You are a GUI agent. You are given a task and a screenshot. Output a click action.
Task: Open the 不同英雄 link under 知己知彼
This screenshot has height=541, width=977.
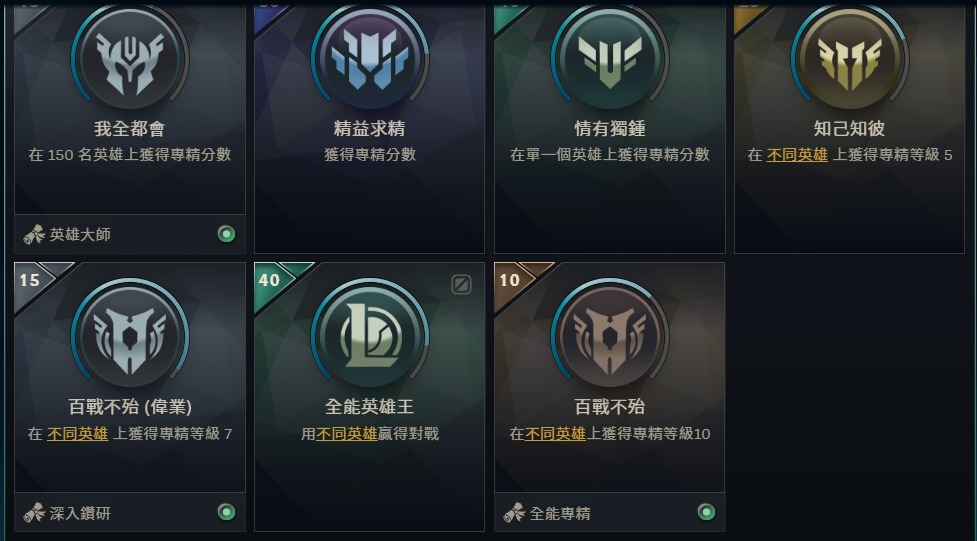(797, 155)
